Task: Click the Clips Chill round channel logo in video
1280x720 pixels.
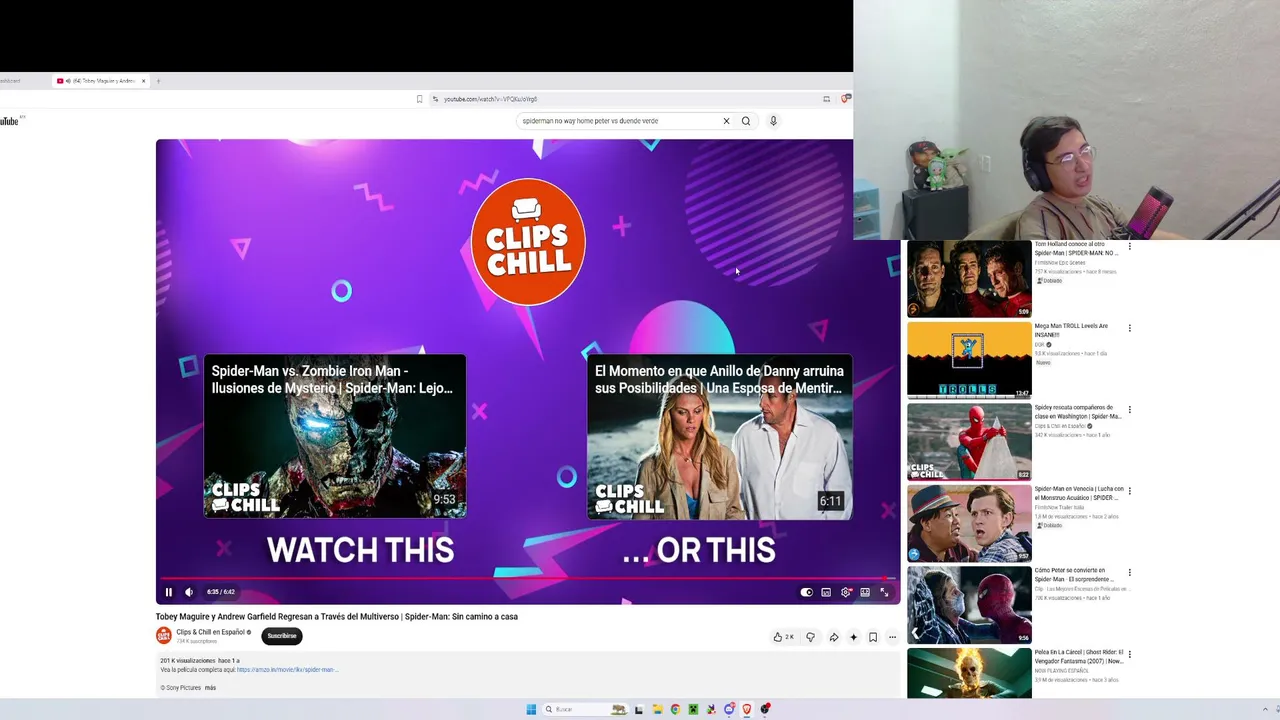Action: coord(528,242)
